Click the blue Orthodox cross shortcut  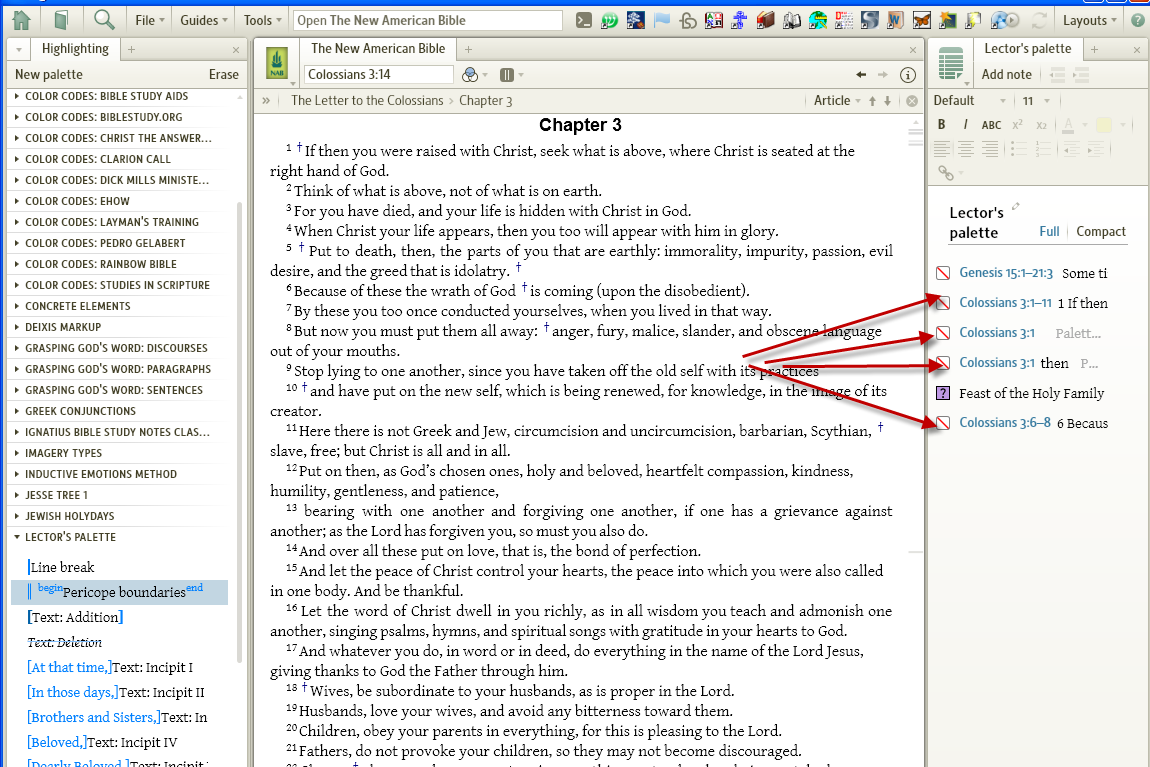tap(739, 21)
